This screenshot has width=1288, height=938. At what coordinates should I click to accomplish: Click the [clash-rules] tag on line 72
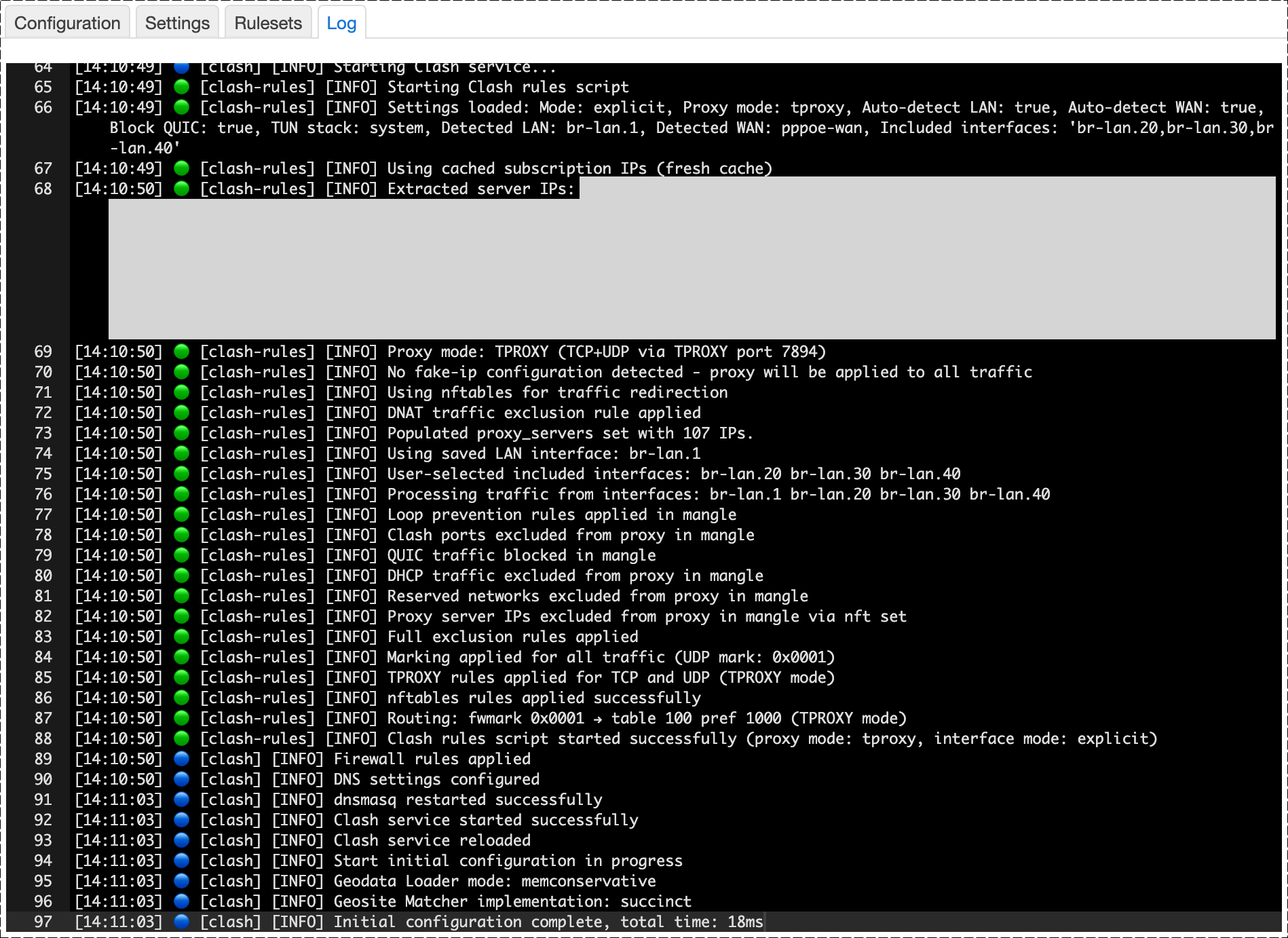point(258,413)
